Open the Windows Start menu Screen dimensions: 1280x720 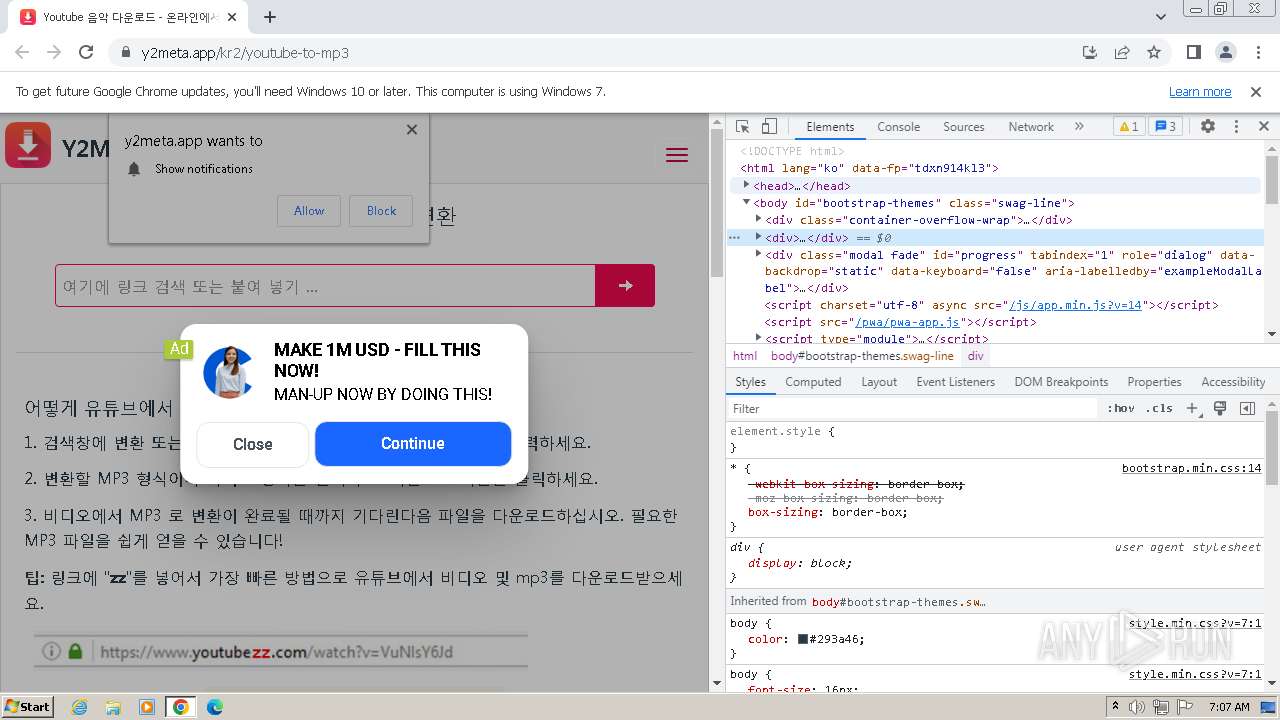coord(27,706)
